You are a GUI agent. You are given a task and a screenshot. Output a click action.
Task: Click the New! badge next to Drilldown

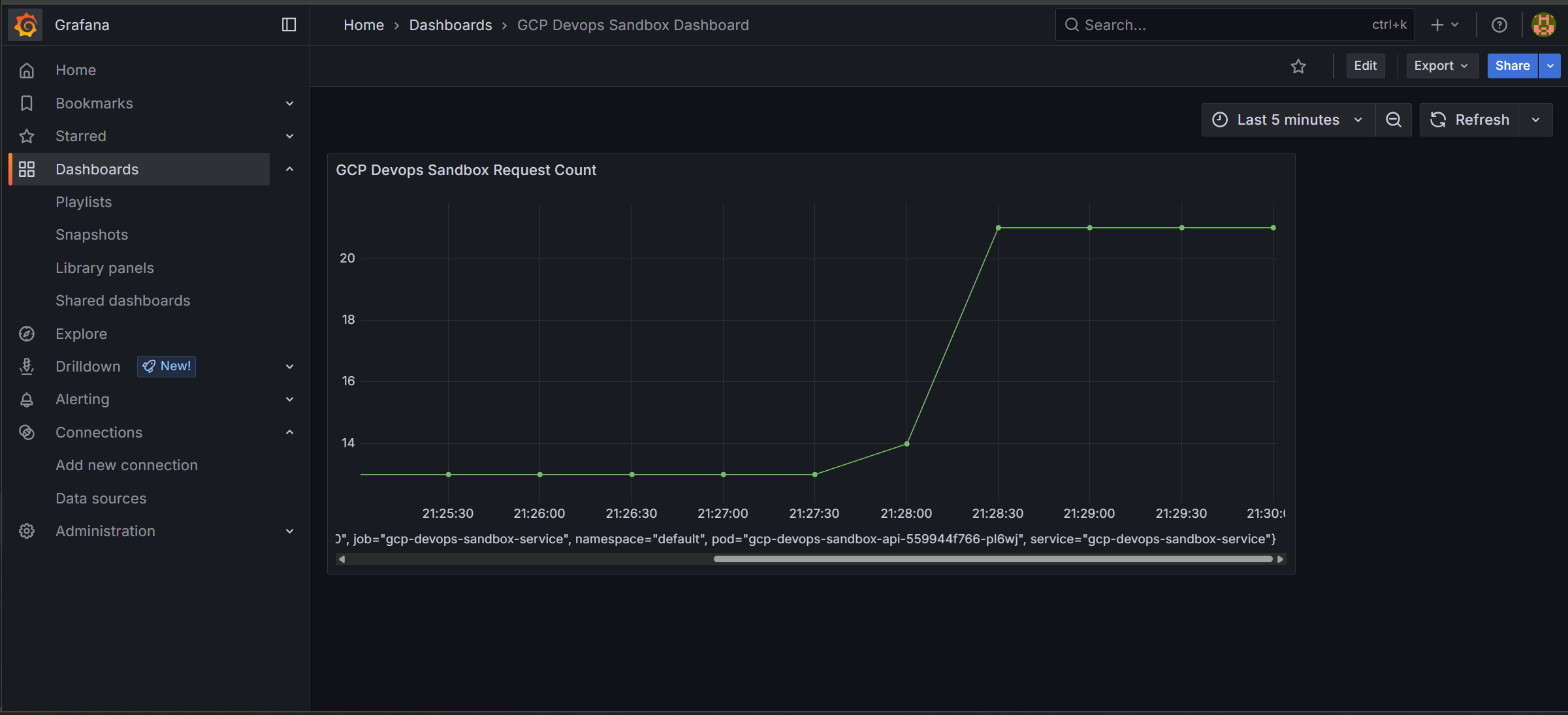(167, 366)
